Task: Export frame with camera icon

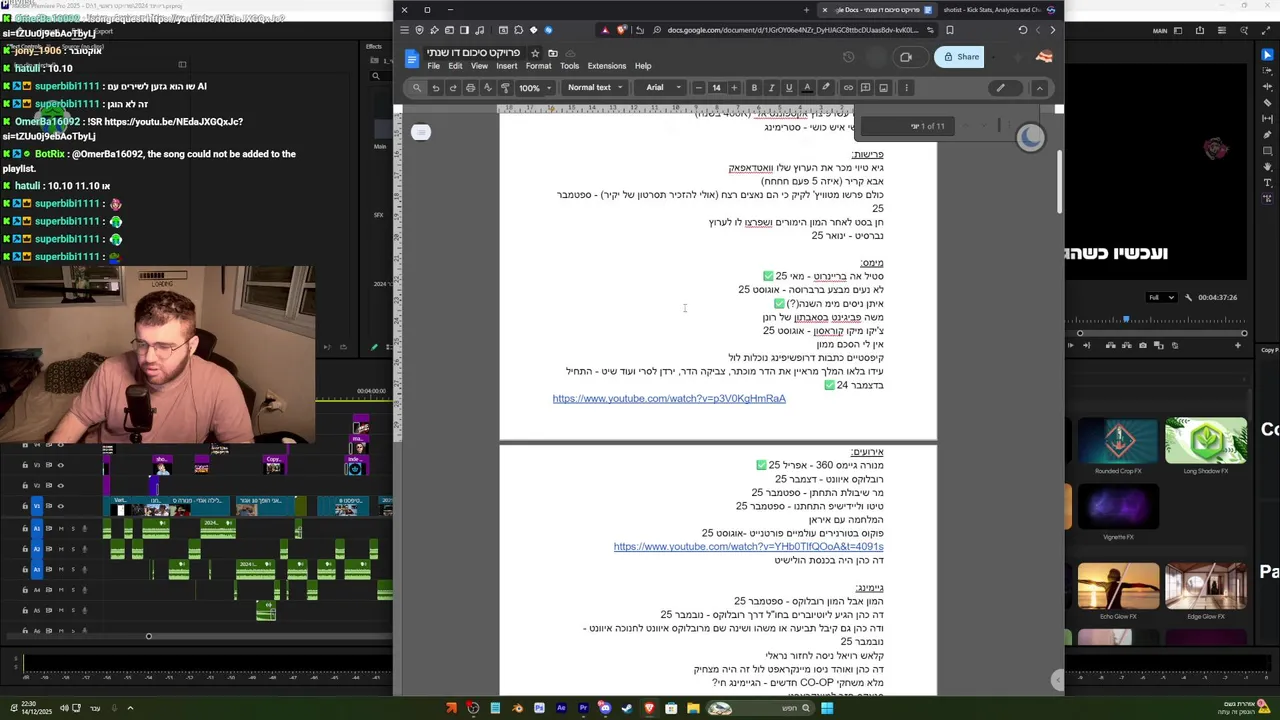Action: click(1143, 345)
